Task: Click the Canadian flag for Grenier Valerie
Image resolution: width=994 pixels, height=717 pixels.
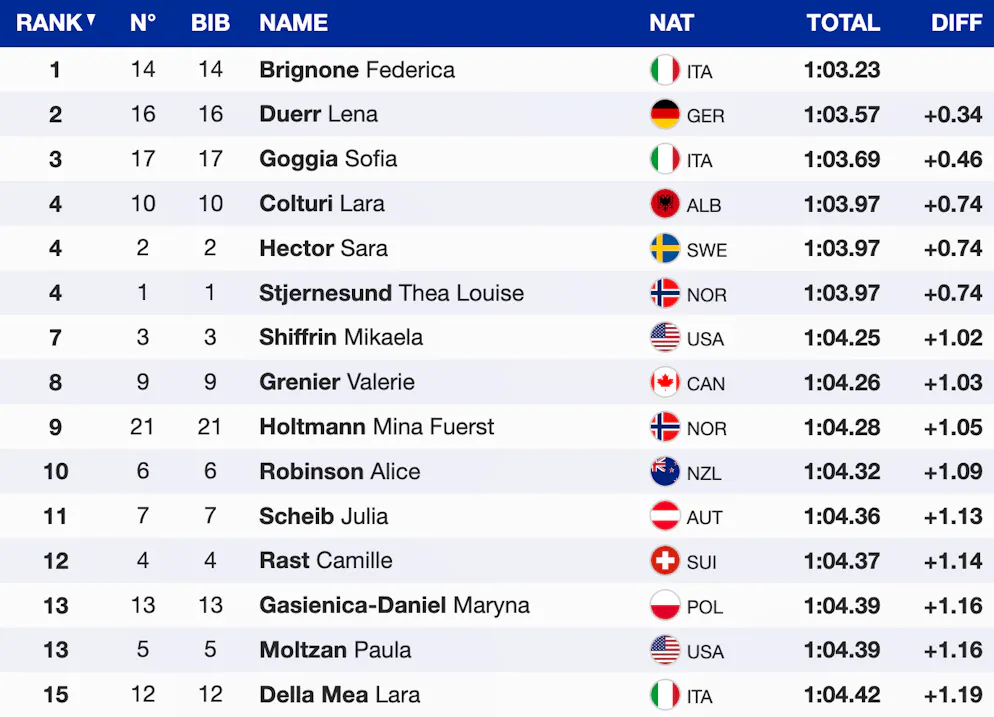Action: [x=665, y=382]
